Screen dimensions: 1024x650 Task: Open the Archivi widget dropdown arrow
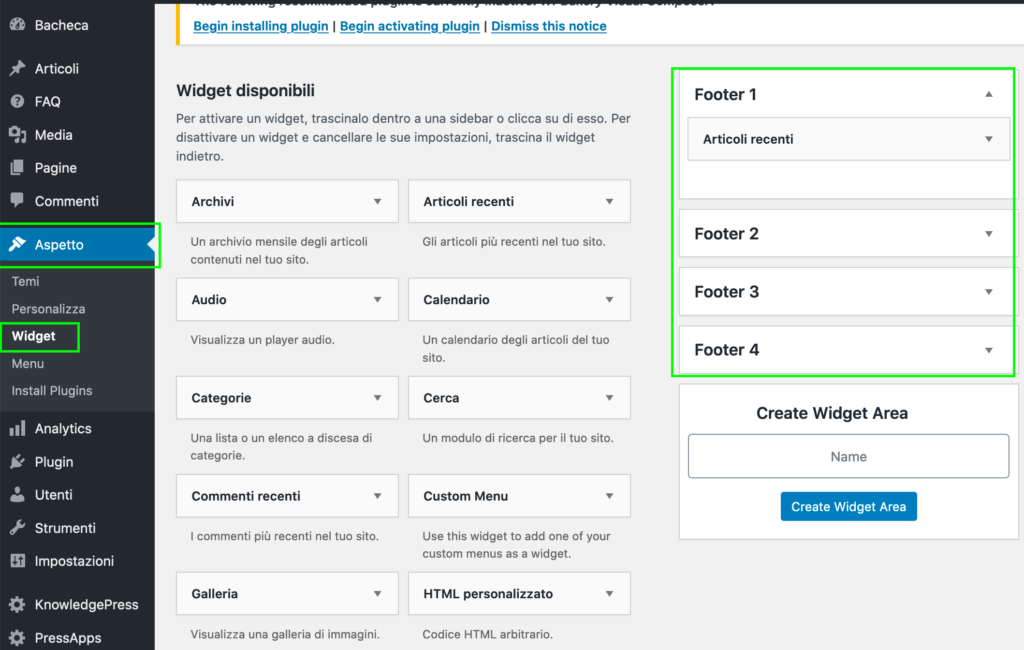[x=377, y=201]
